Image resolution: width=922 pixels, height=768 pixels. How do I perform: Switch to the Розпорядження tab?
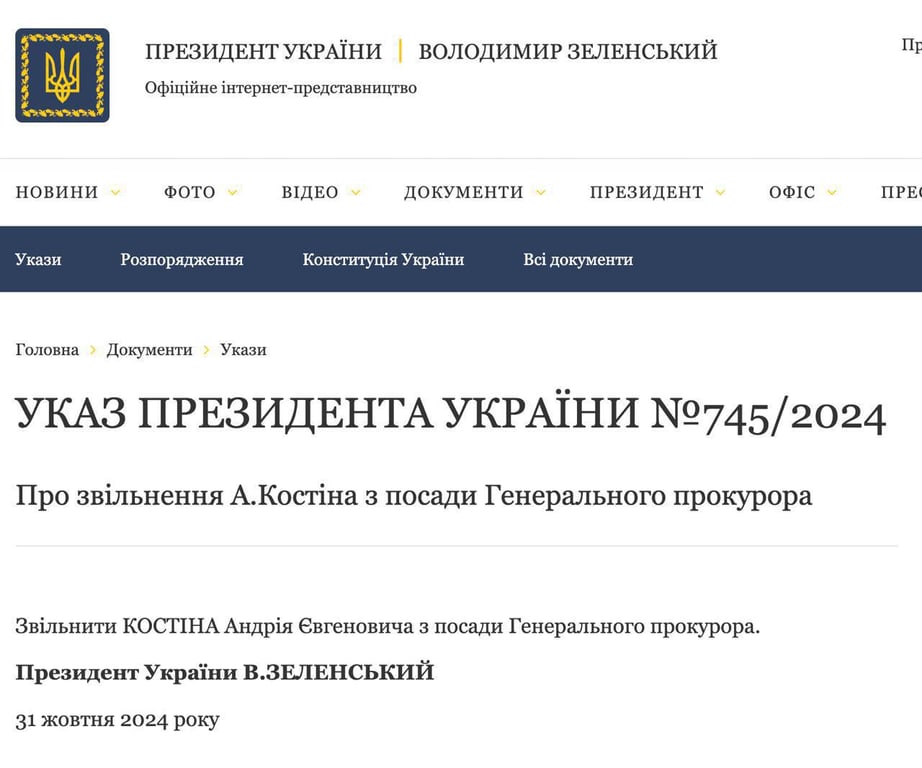(182, 259)
